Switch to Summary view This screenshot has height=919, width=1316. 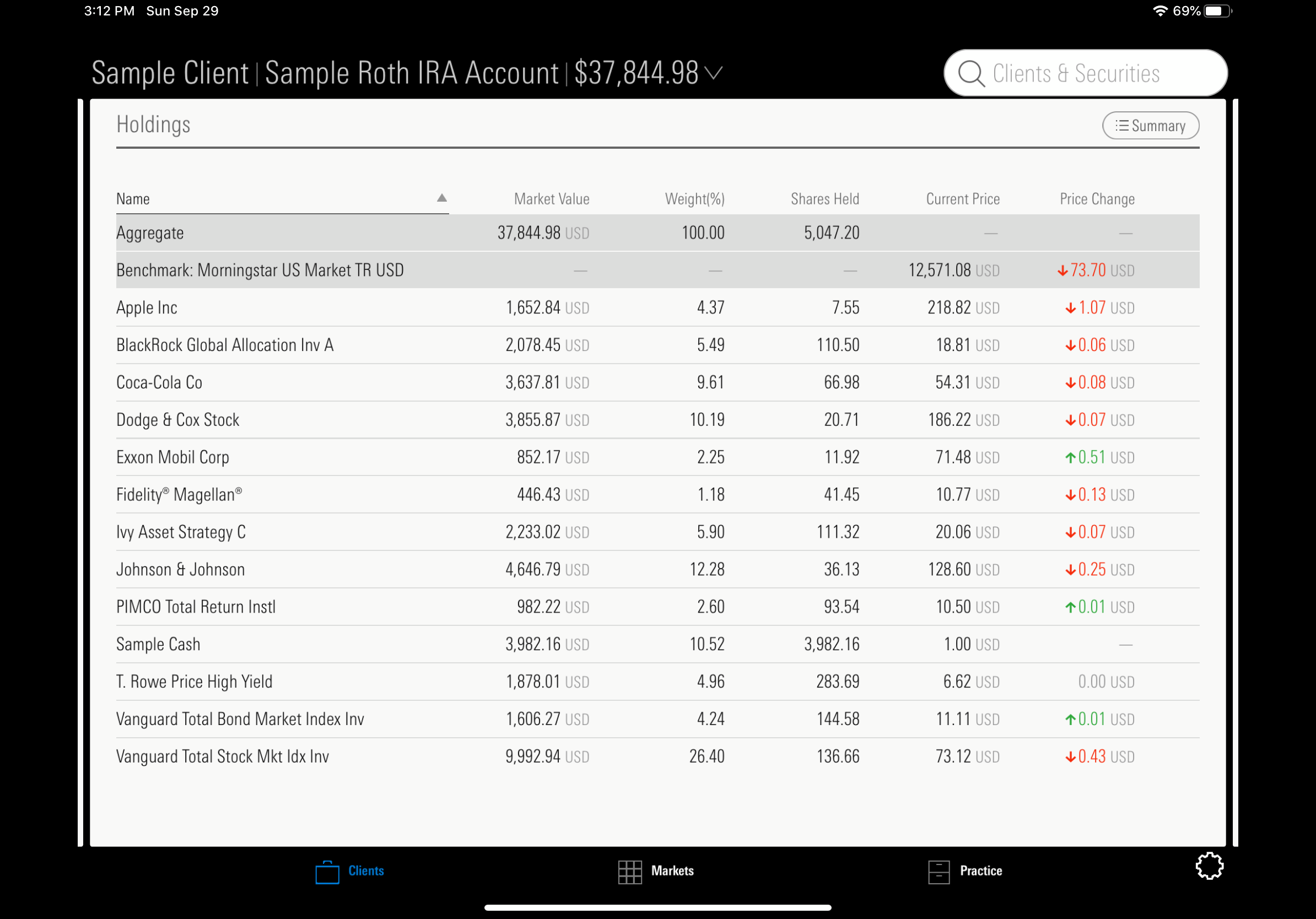click(x=1150, y=126)
